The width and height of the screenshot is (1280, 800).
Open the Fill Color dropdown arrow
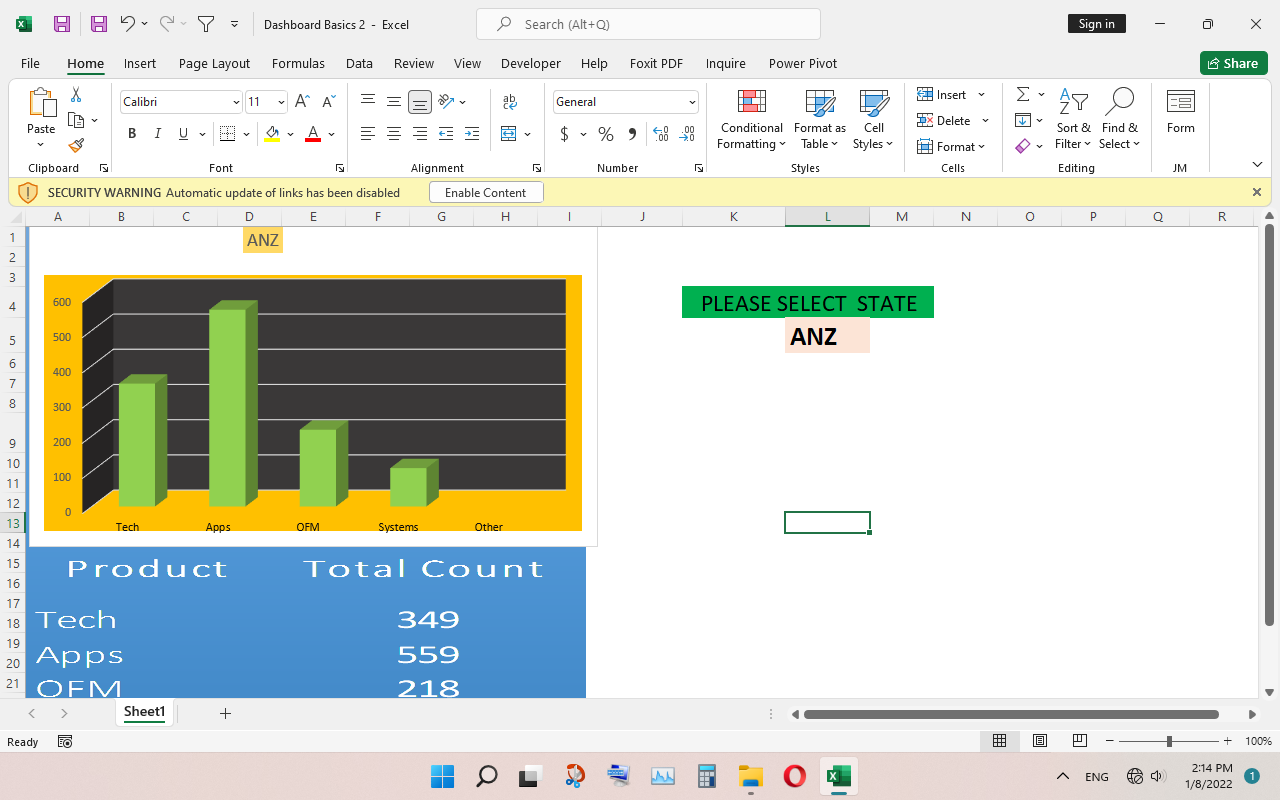point(291,133)
